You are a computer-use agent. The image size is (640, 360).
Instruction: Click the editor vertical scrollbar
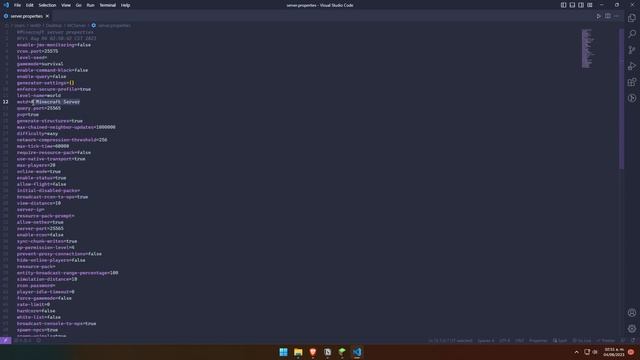tap(622, 98)
